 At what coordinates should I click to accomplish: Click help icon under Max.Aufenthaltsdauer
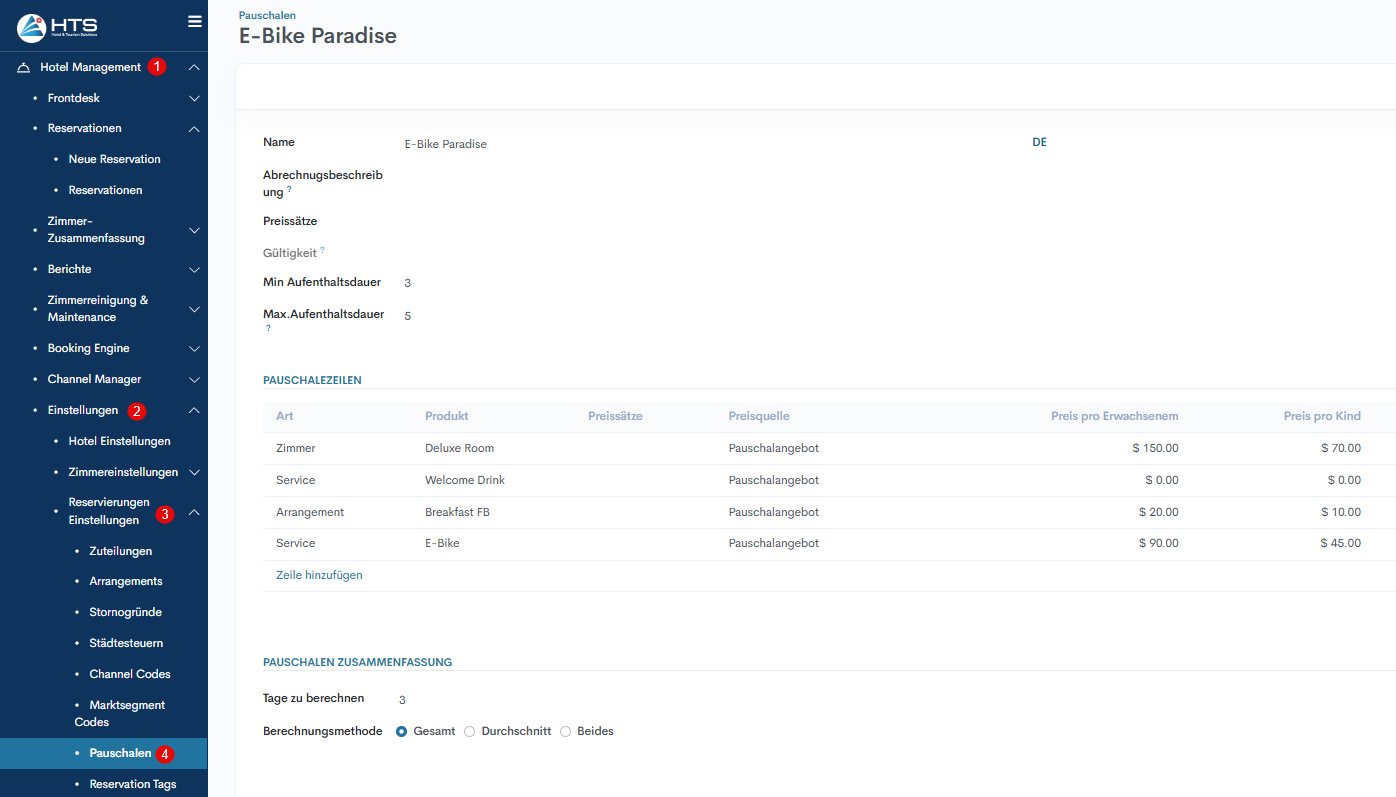tap(268, 328)
